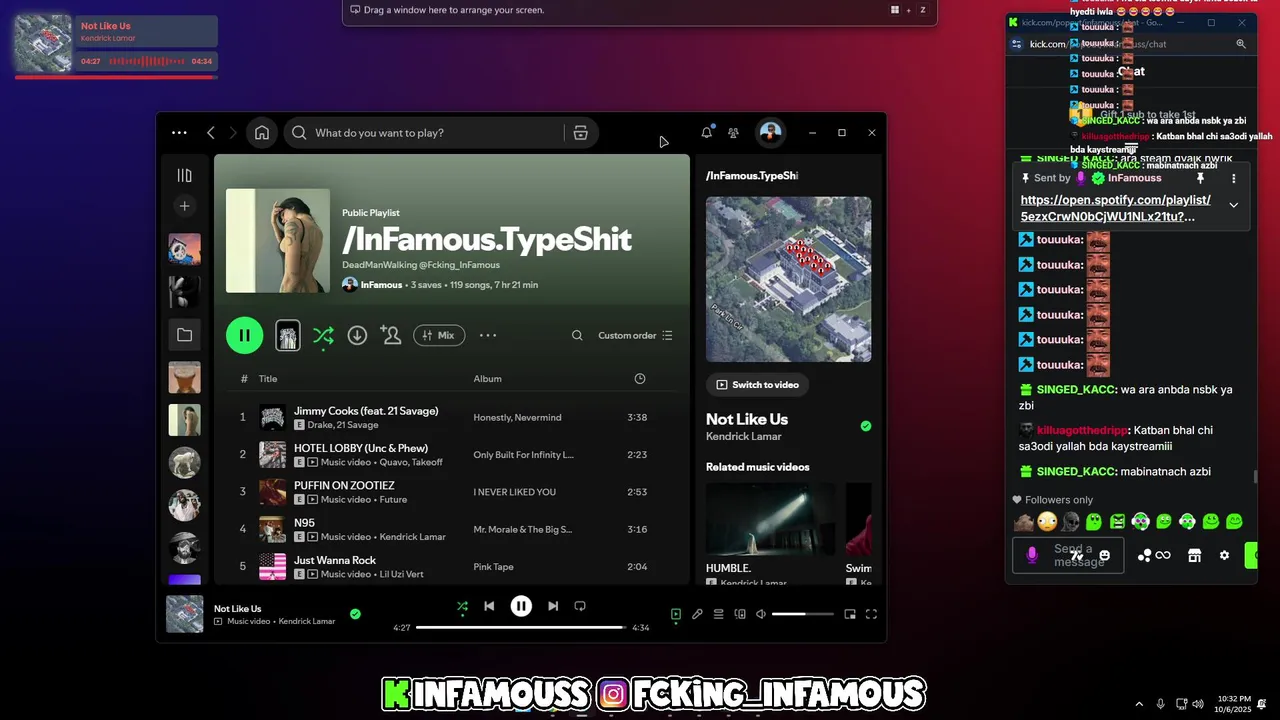The image size is (1280, 720).
Task: Sort by the Album column header
Action: [488, 378]
